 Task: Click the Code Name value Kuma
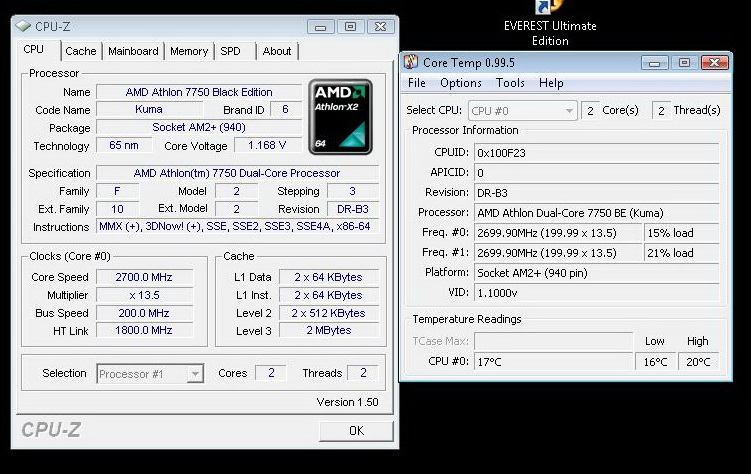148,109
